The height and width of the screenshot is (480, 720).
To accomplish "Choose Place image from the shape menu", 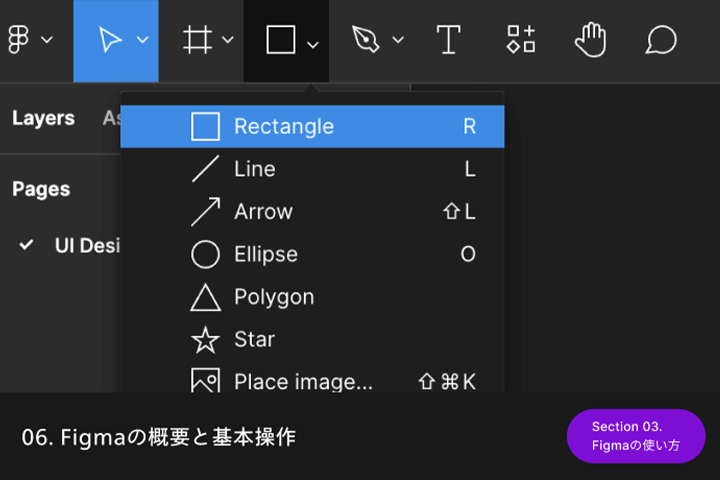I will tap(312, 377).
